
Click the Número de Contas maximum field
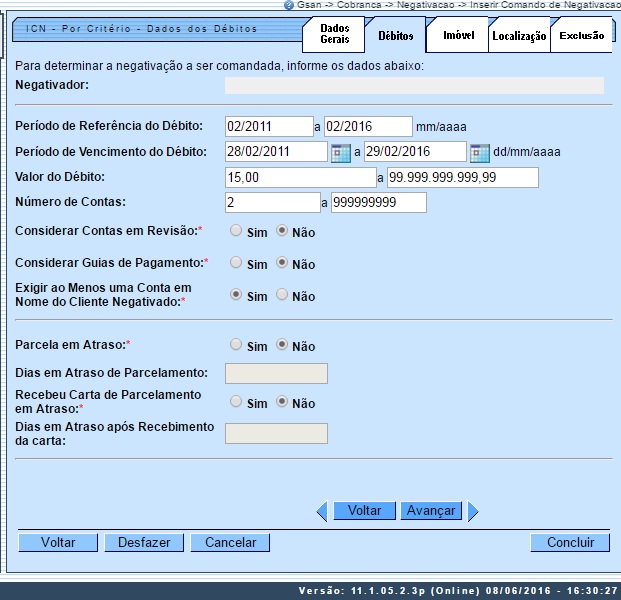point(378,203)
